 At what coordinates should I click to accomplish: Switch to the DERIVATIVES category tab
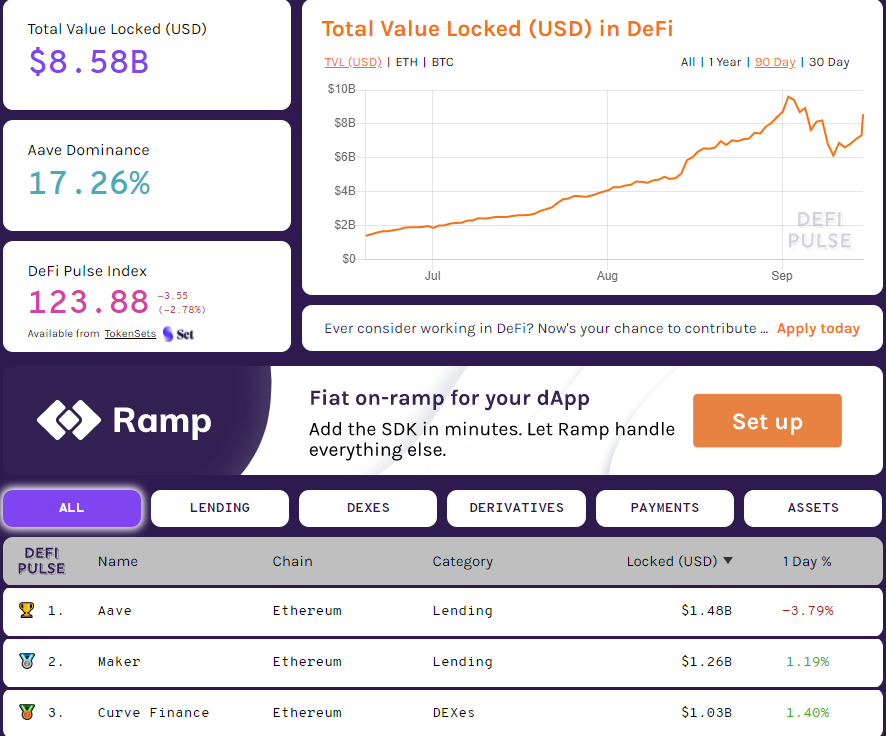[516, 508]
